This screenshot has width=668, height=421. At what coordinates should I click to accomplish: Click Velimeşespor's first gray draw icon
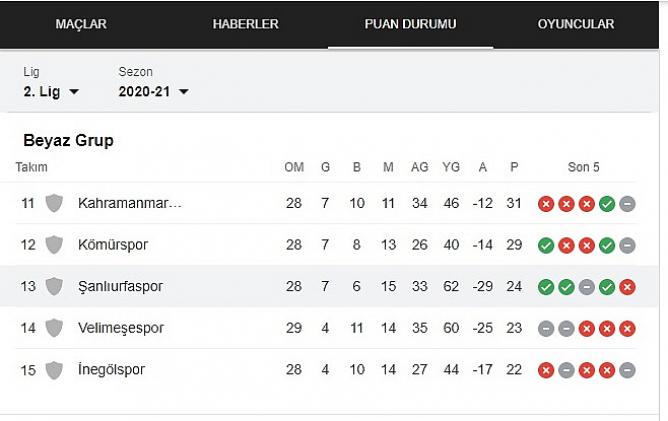546,329
